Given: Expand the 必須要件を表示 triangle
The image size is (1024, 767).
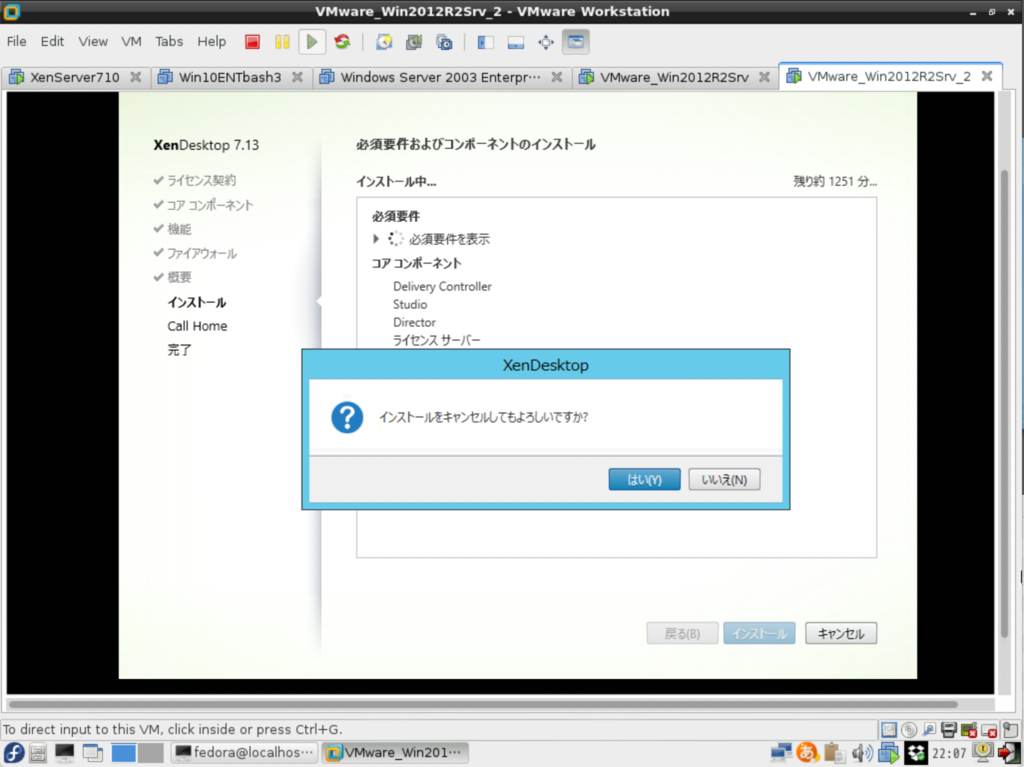Looking at the screenshot, I should [x=376, y=238].
